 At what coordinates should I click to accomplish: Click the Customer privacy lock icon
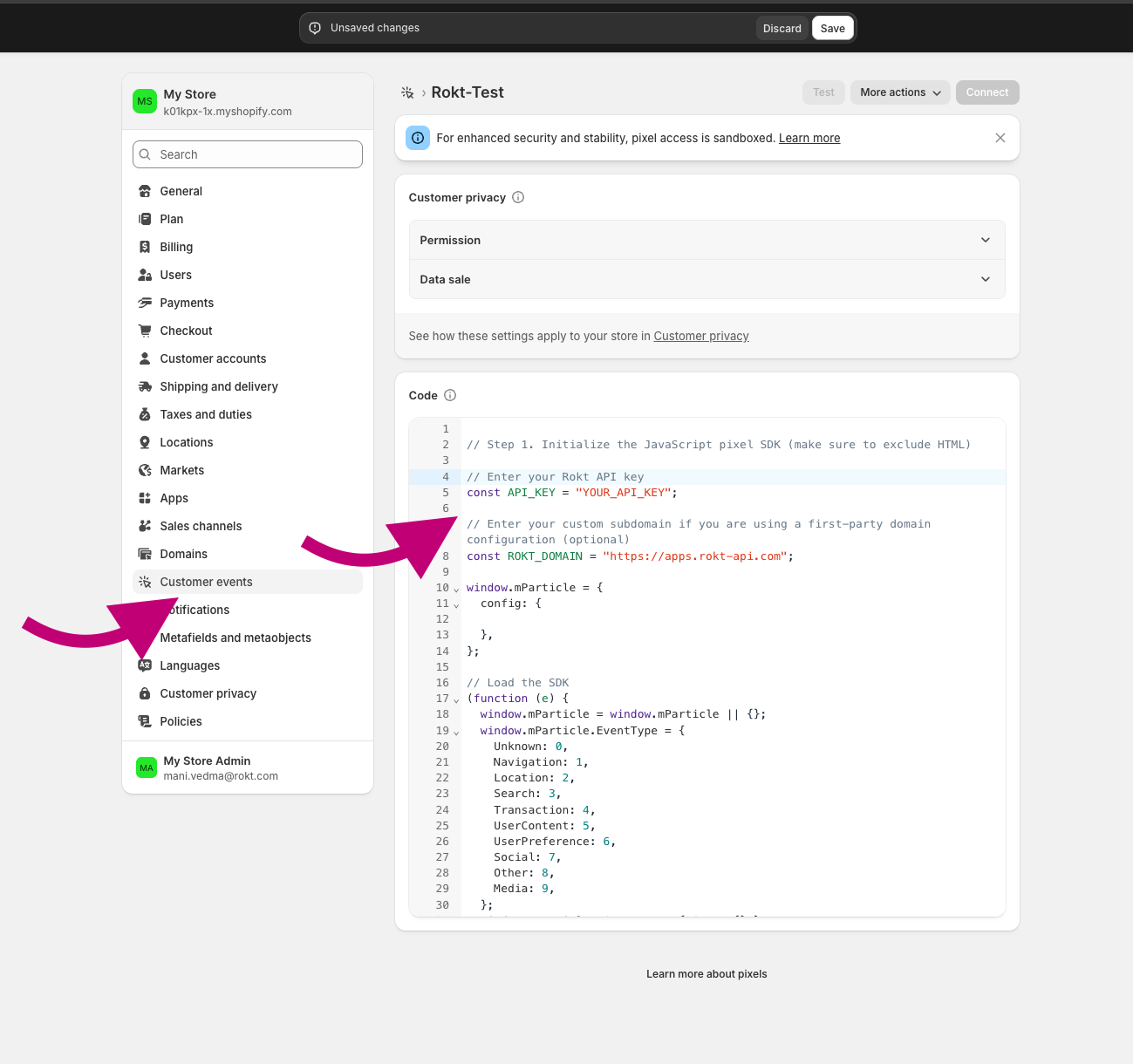(145, 693)
